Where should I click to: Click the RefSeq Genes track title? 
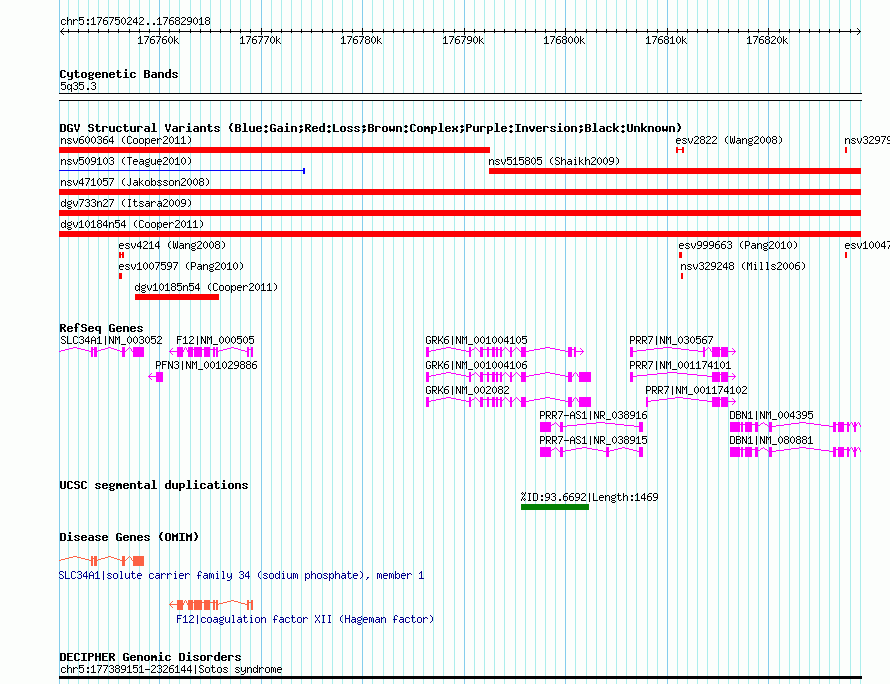101,328
